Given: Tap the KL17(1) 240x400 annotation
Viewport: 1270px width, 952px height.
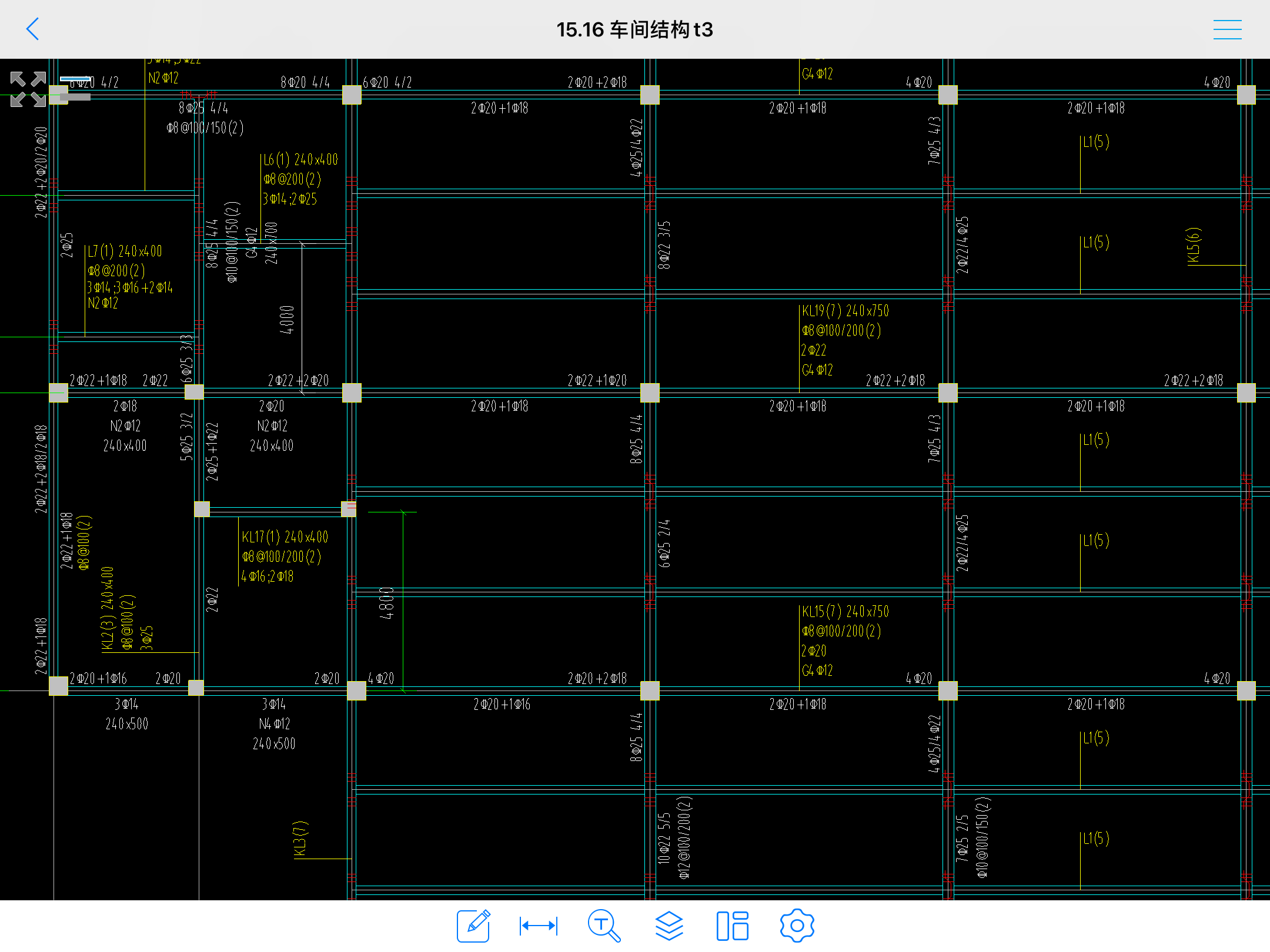Looking at the screenshot, I should (285, 537).
